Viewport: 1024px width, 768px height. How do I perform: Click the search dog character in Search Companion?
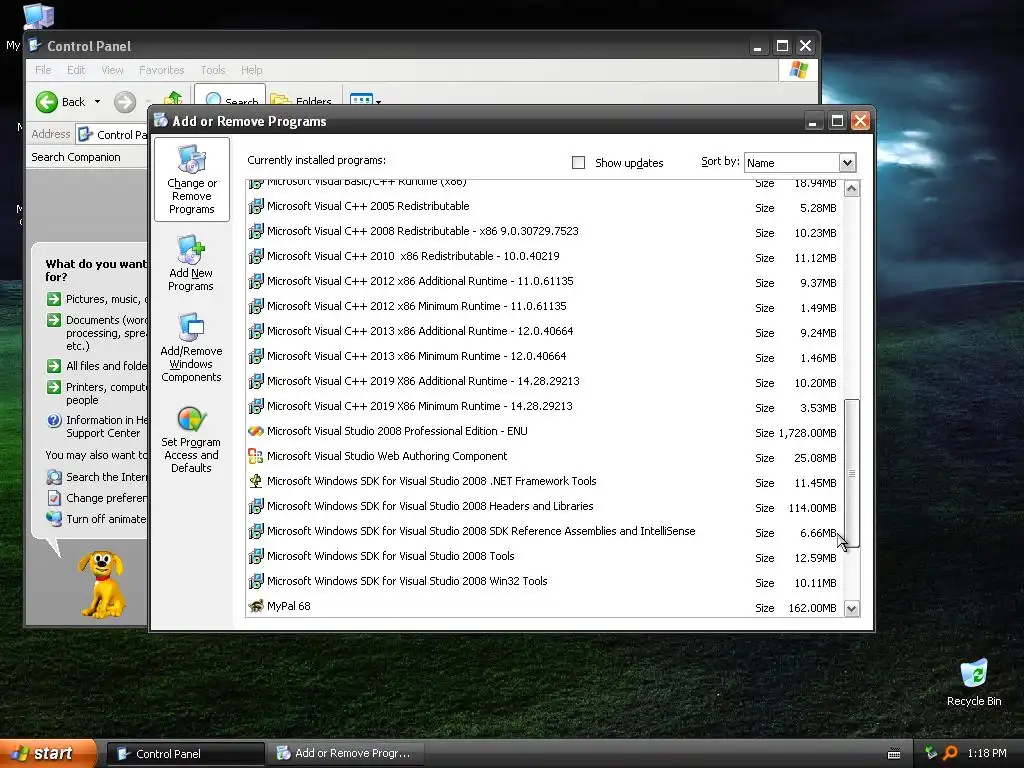[101, 584]
